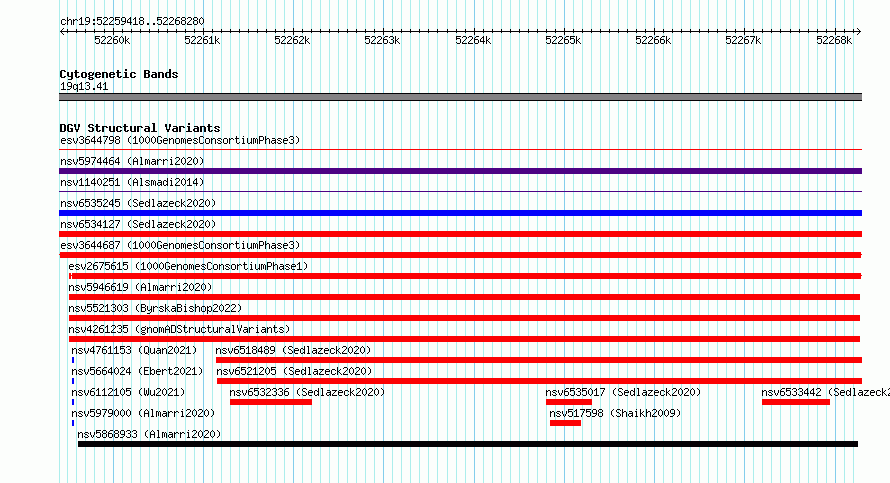
Task: Click the 52264k ruler label
Action: coord(473,40)
